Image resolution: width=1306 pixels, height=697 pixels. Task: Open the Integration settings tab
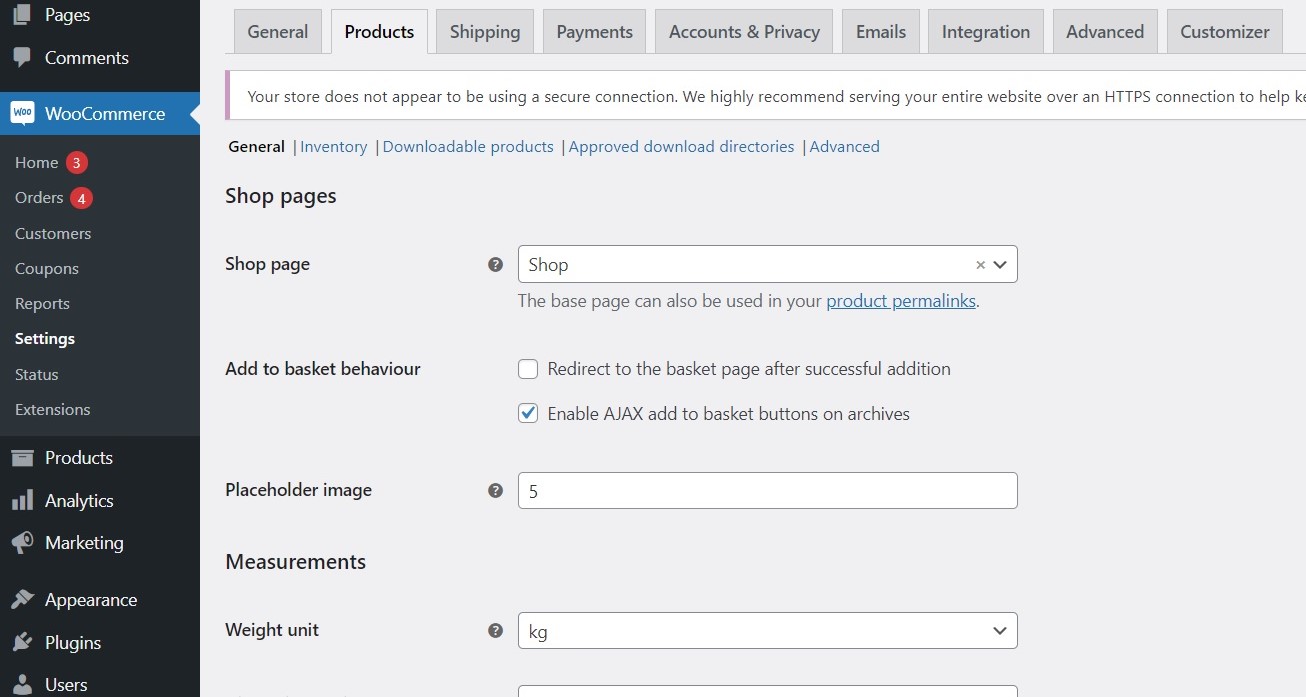pos(986,32)
